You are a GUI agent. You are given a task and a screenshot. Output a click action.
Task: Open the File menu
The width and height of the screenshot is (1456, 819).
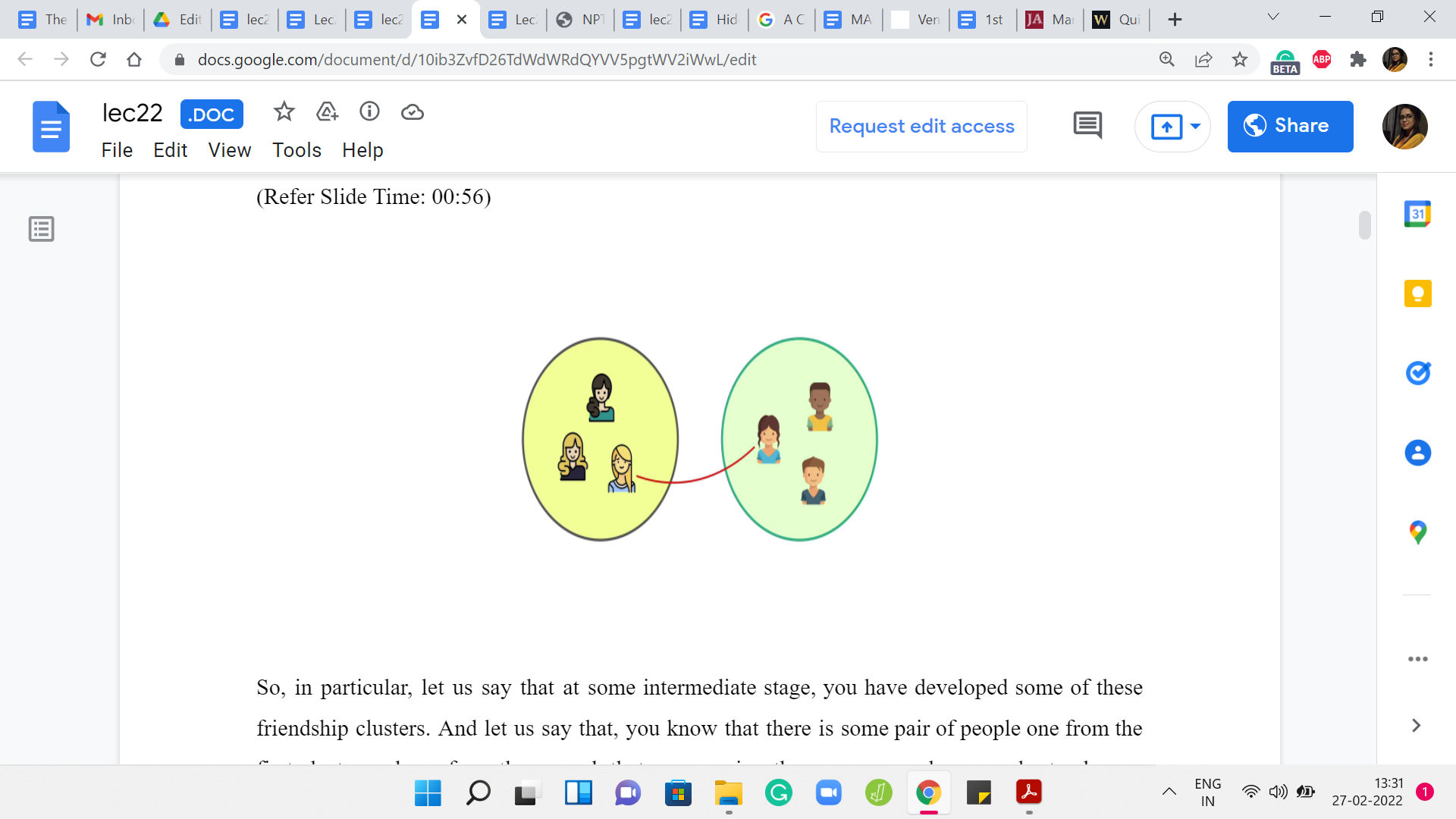(x=117, y=150)
